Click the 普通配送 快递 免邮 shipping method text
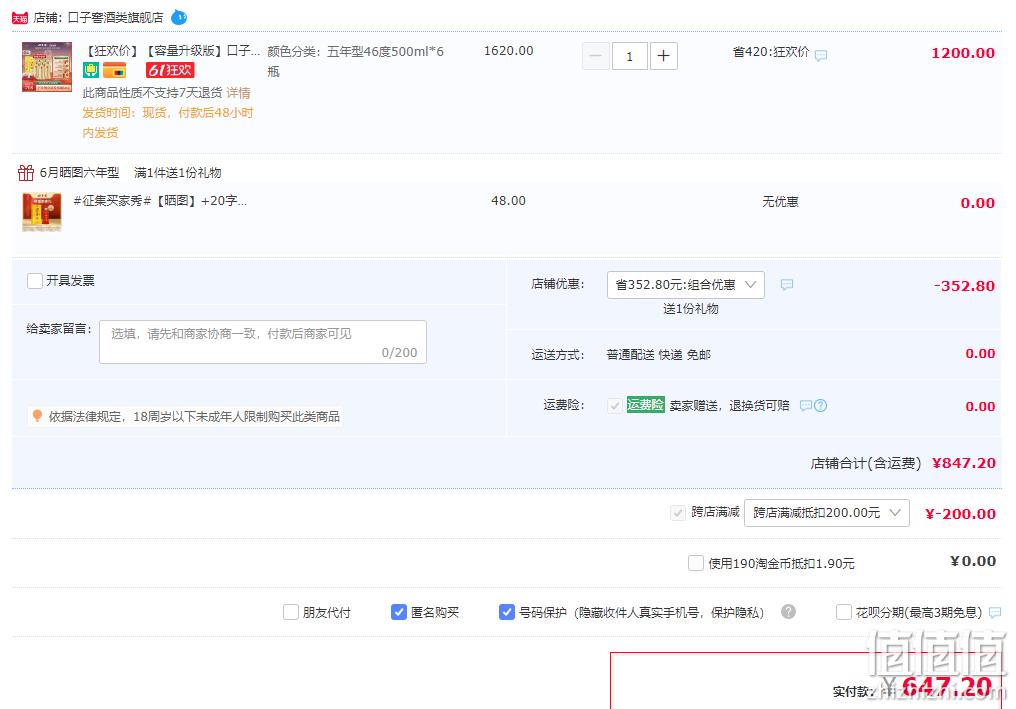The height and width of the screenshot is (709, 1016). [x=658, y=354]
